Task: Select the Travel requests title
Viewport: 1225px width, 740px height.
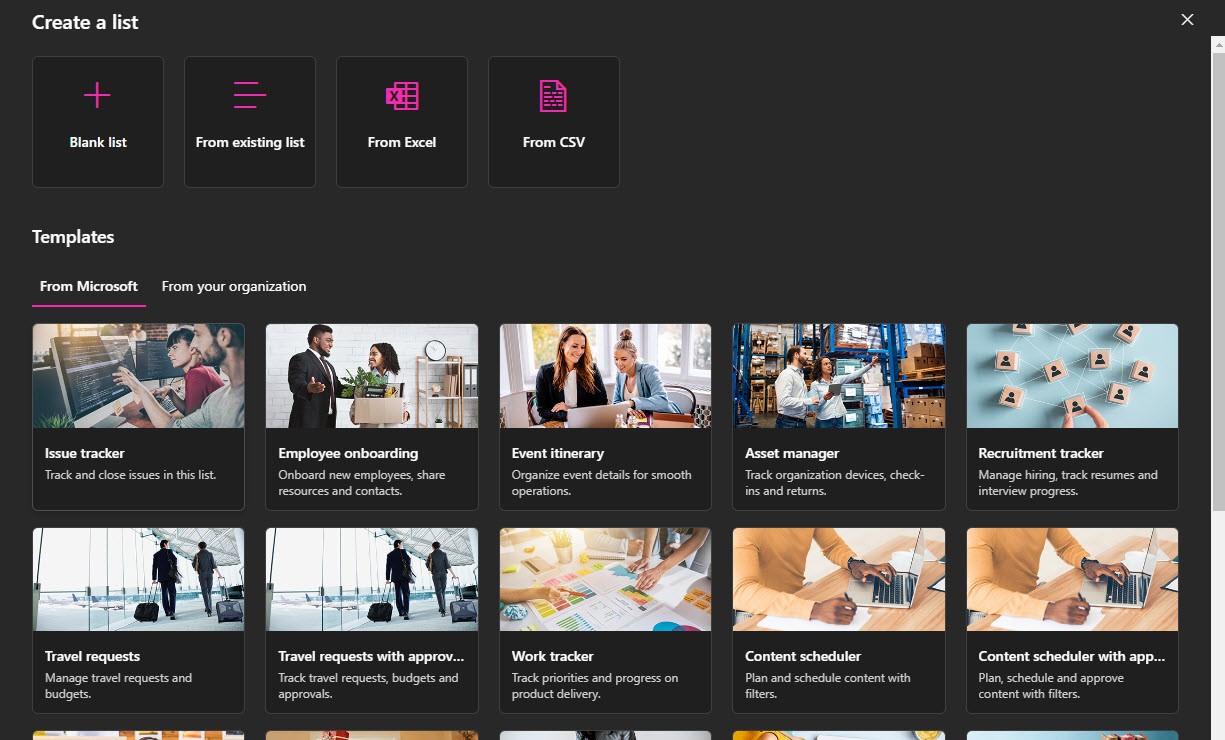Action: point(92,656)
